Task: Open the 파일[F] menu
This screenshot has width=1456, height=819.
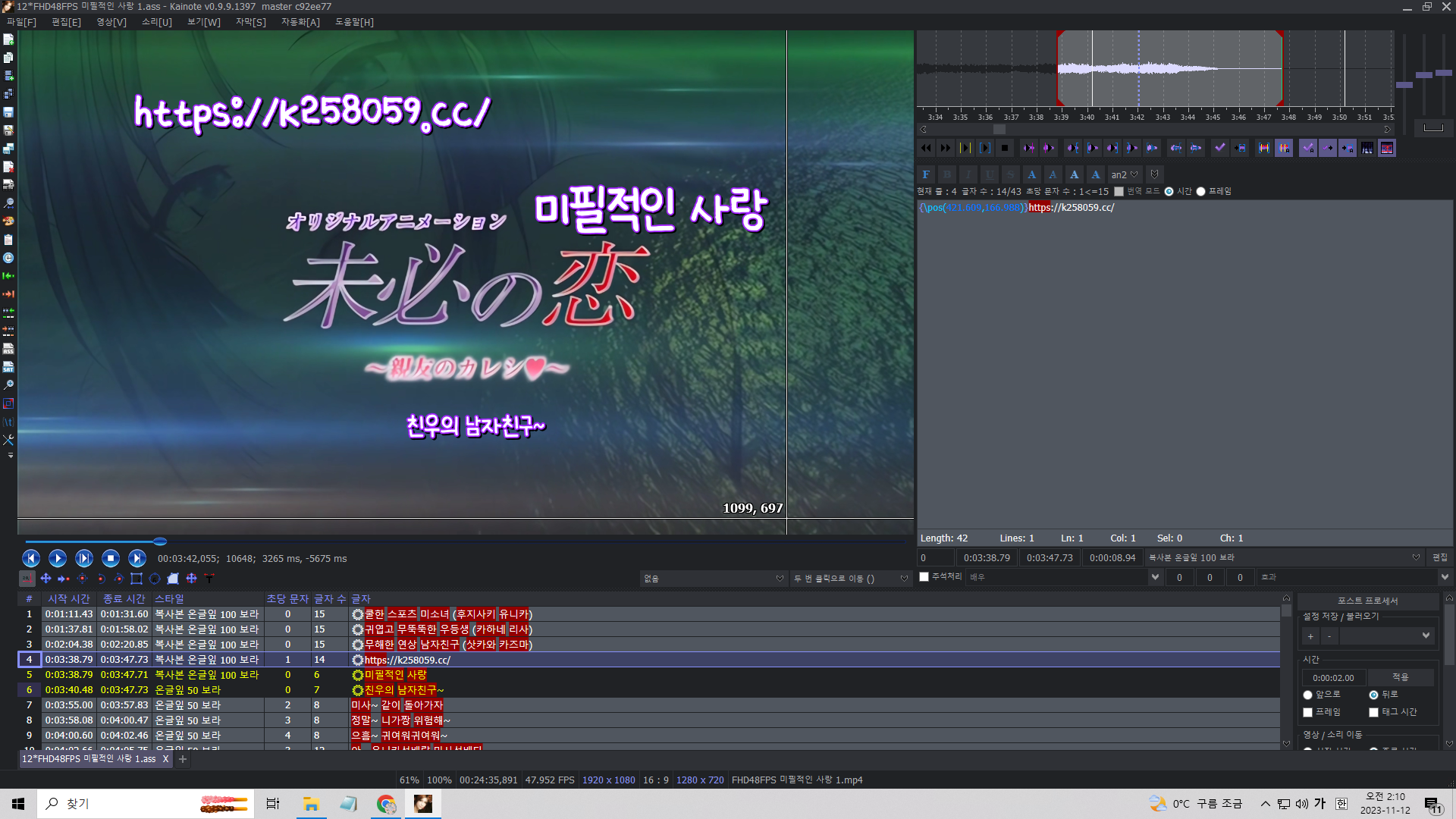Action: click(x=21, y=22)
